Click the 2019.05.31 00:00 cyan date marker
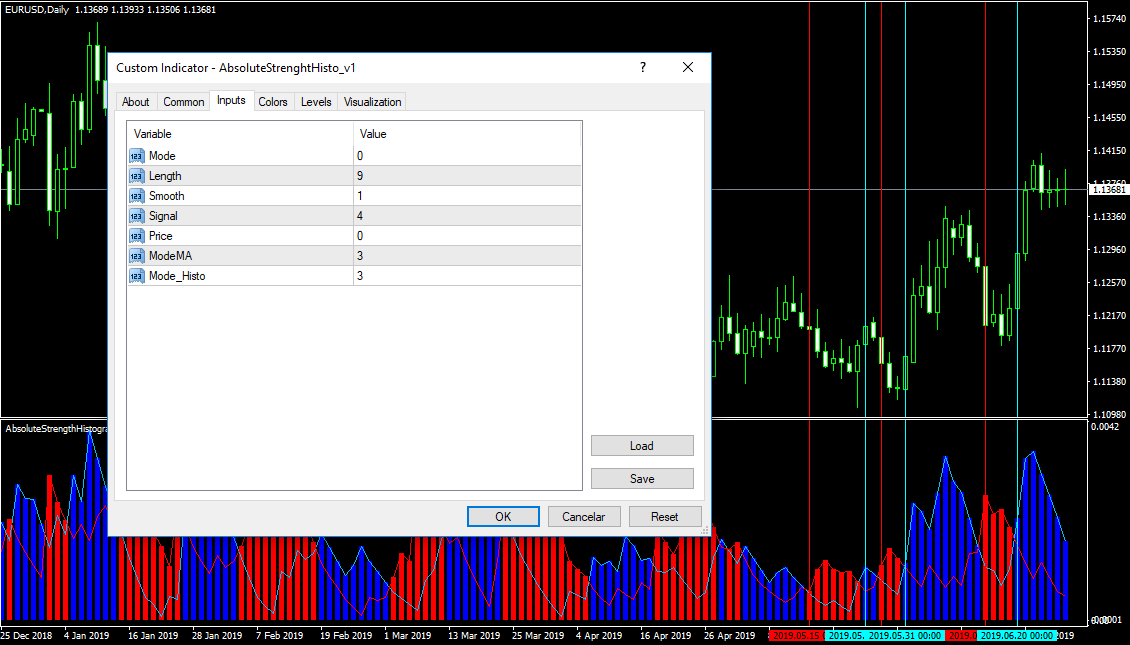The image size is (1130, 645). 906,636
